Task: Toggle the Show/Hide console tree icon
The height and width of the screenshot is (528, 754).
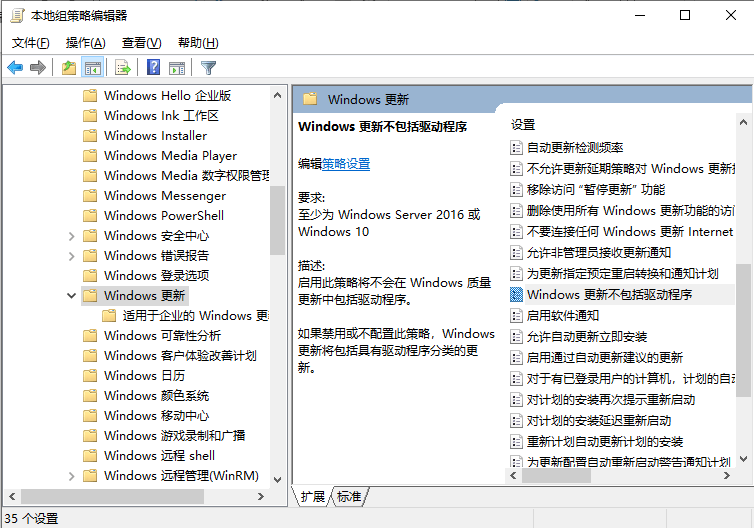Action: pyautogui.click(x=92, y=68)
